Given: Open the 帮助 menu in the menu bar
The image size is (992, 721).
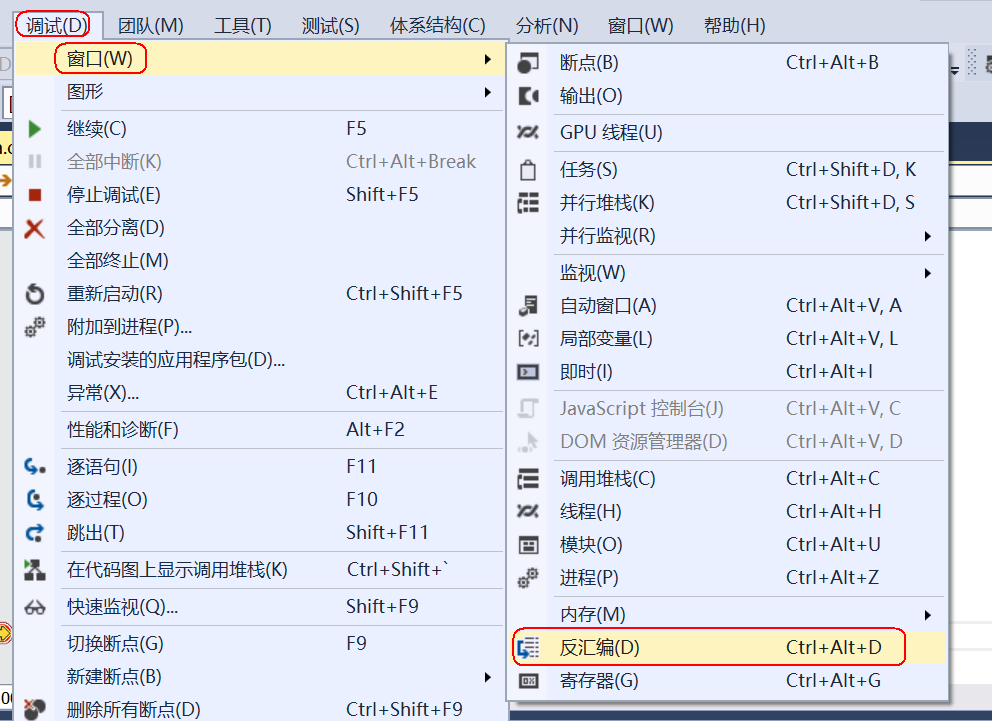Looking at the screenshot, I should [x=734, y=24].
